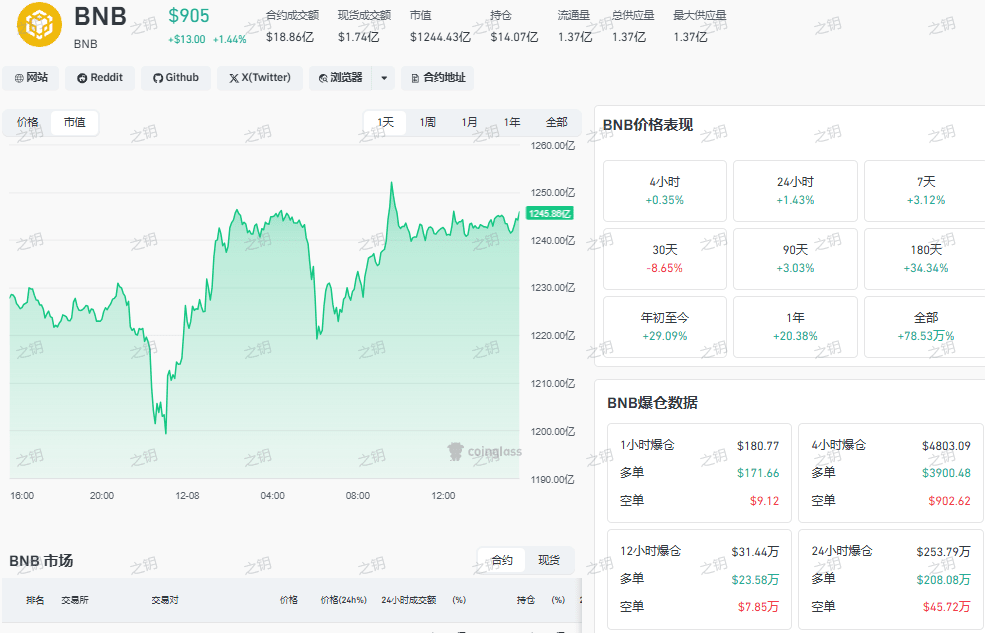Click the 24小时爆仓 $253.79万 value
The width and height of the screenshot is (985, 633).
point(943,551)
